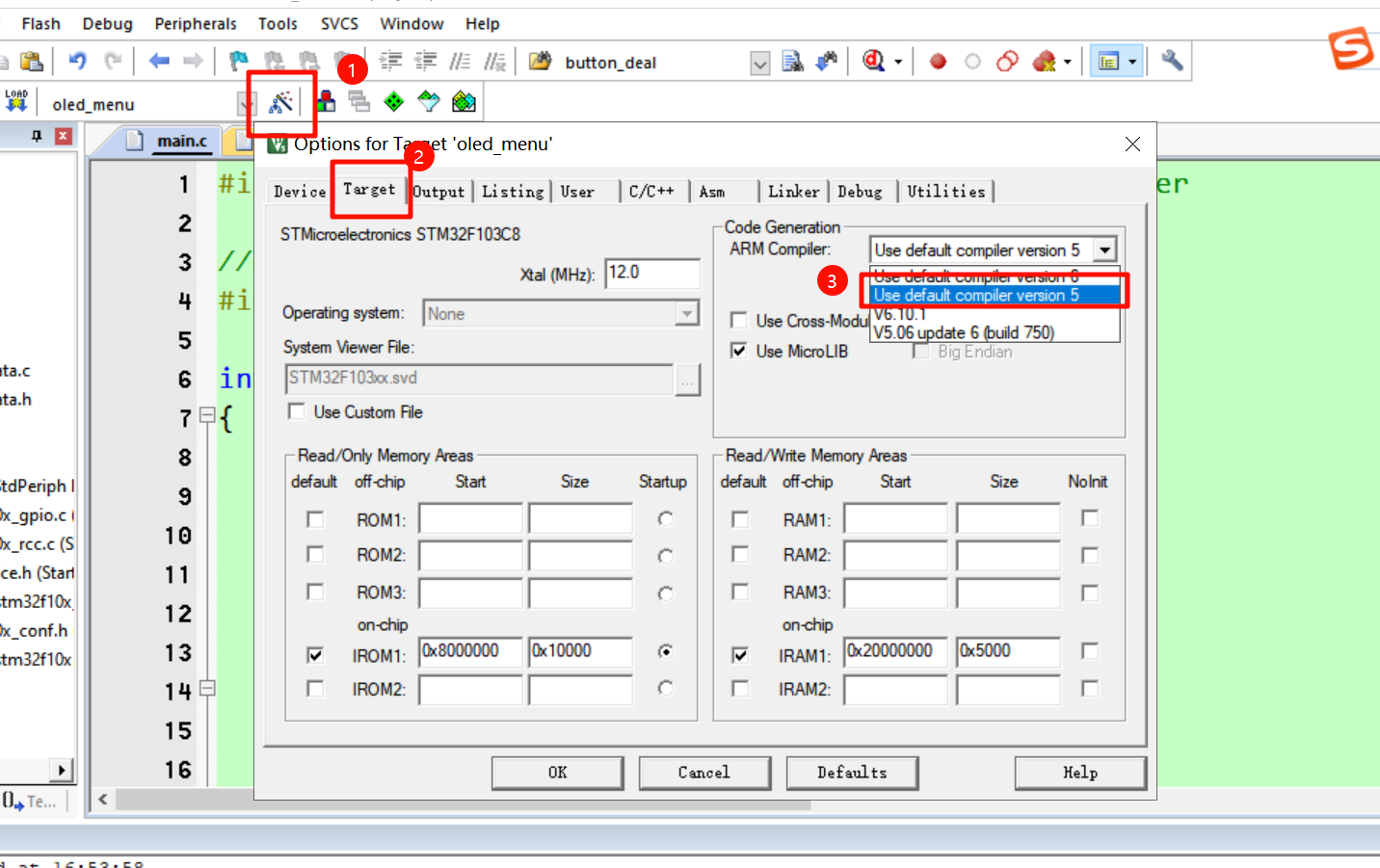Open the button_deal search dropdown arrow
Viewport: 1380px width, 868px height.
coord(760,64)
